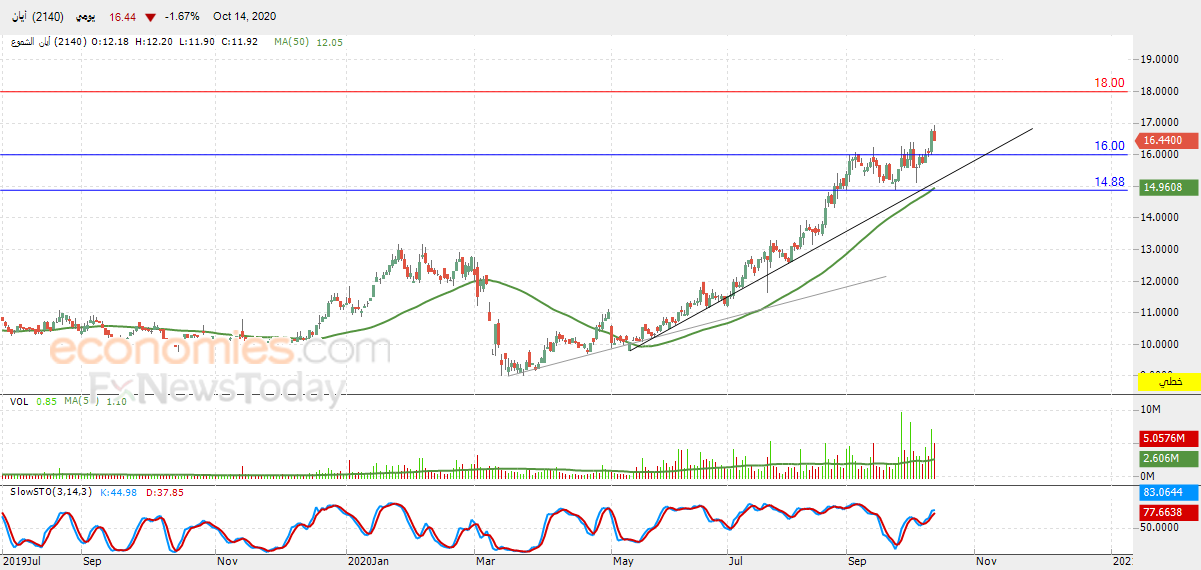This screenshot has width=1201, height=570.
Task: Click the Oct 14, 2020 date
Action: pos(244,17)
